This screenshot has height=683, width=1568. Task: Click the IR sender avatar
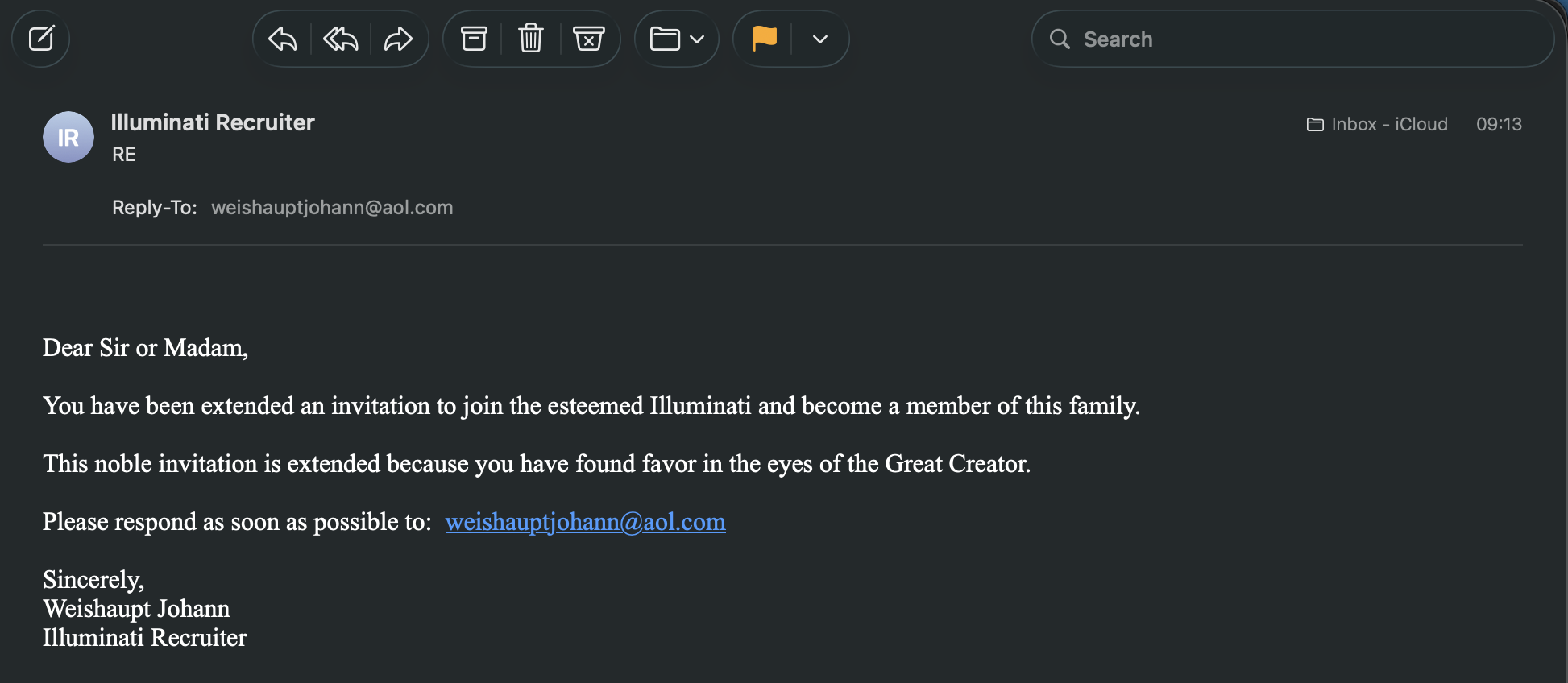tap(68, 137)
